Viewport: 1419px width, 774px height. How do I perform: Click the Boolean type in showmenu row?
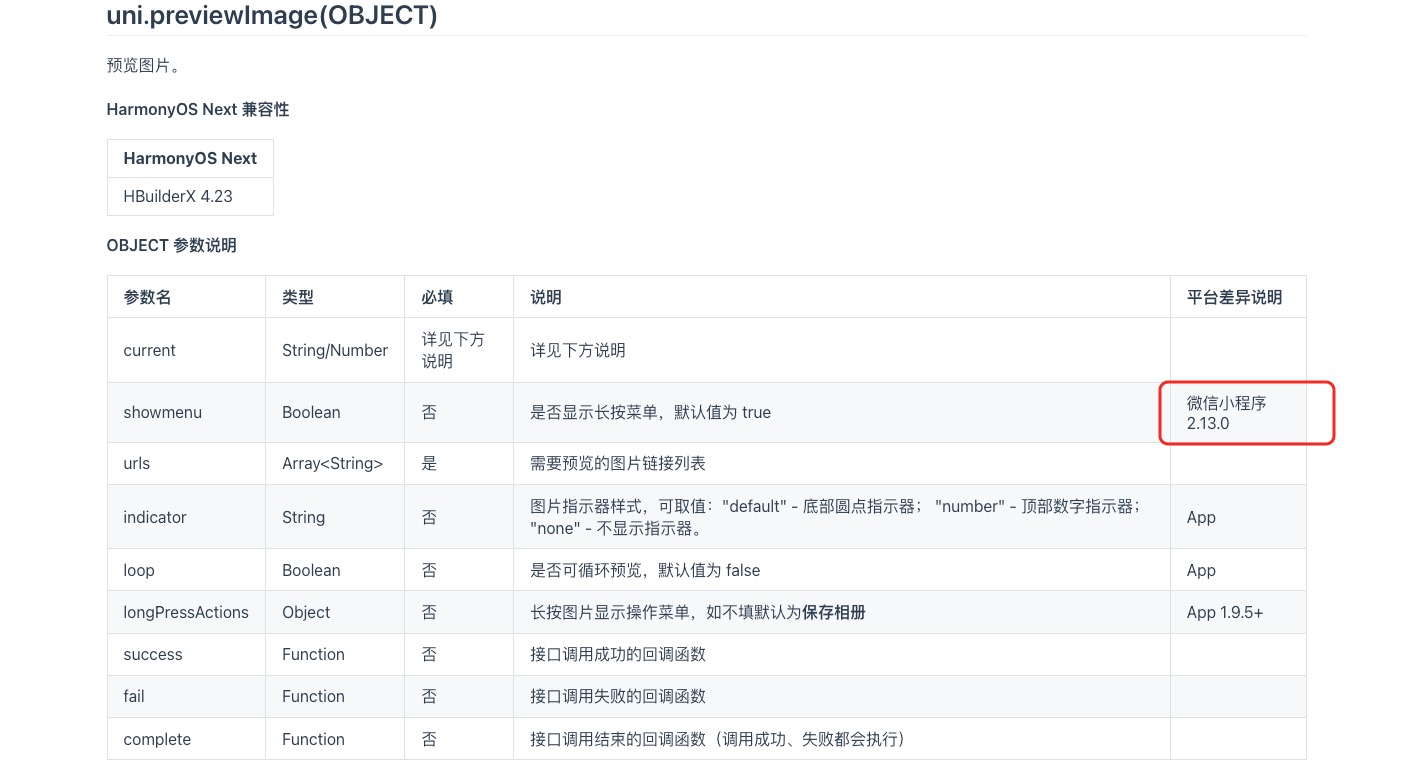[311, 412]
